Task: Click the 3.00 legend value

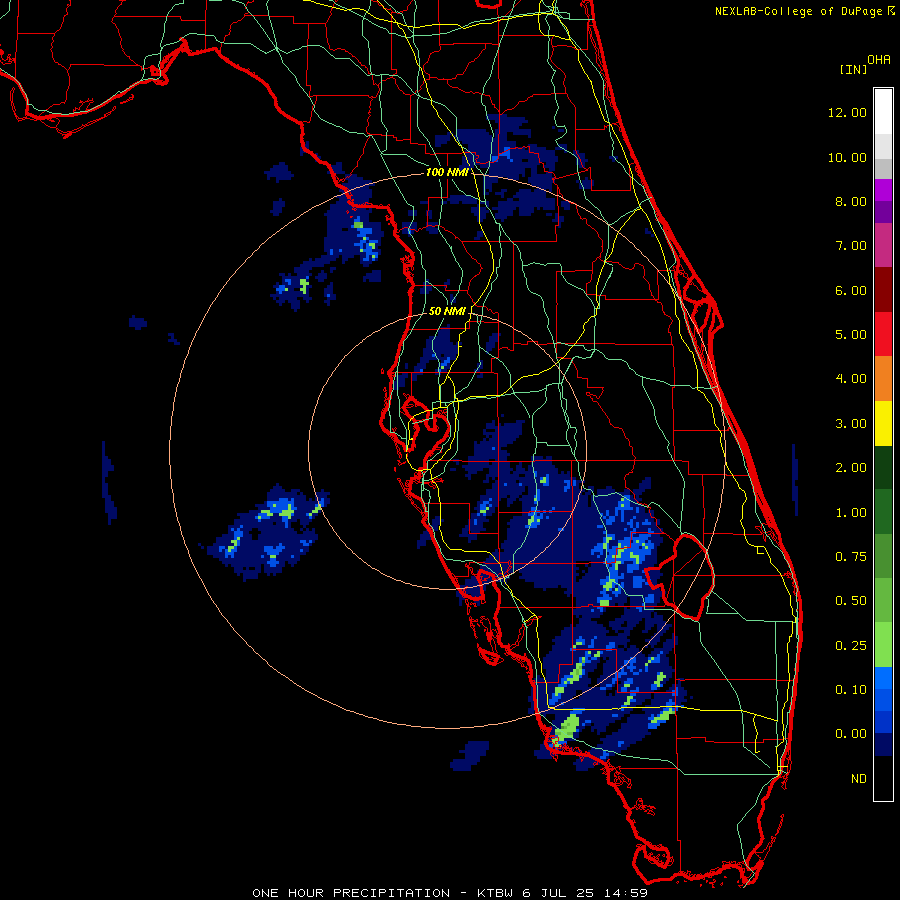Action: click(851, 424)
